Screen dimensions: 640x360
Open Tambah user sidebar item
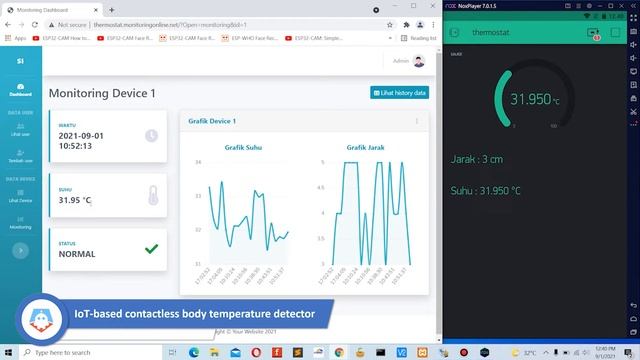[20, 156]
